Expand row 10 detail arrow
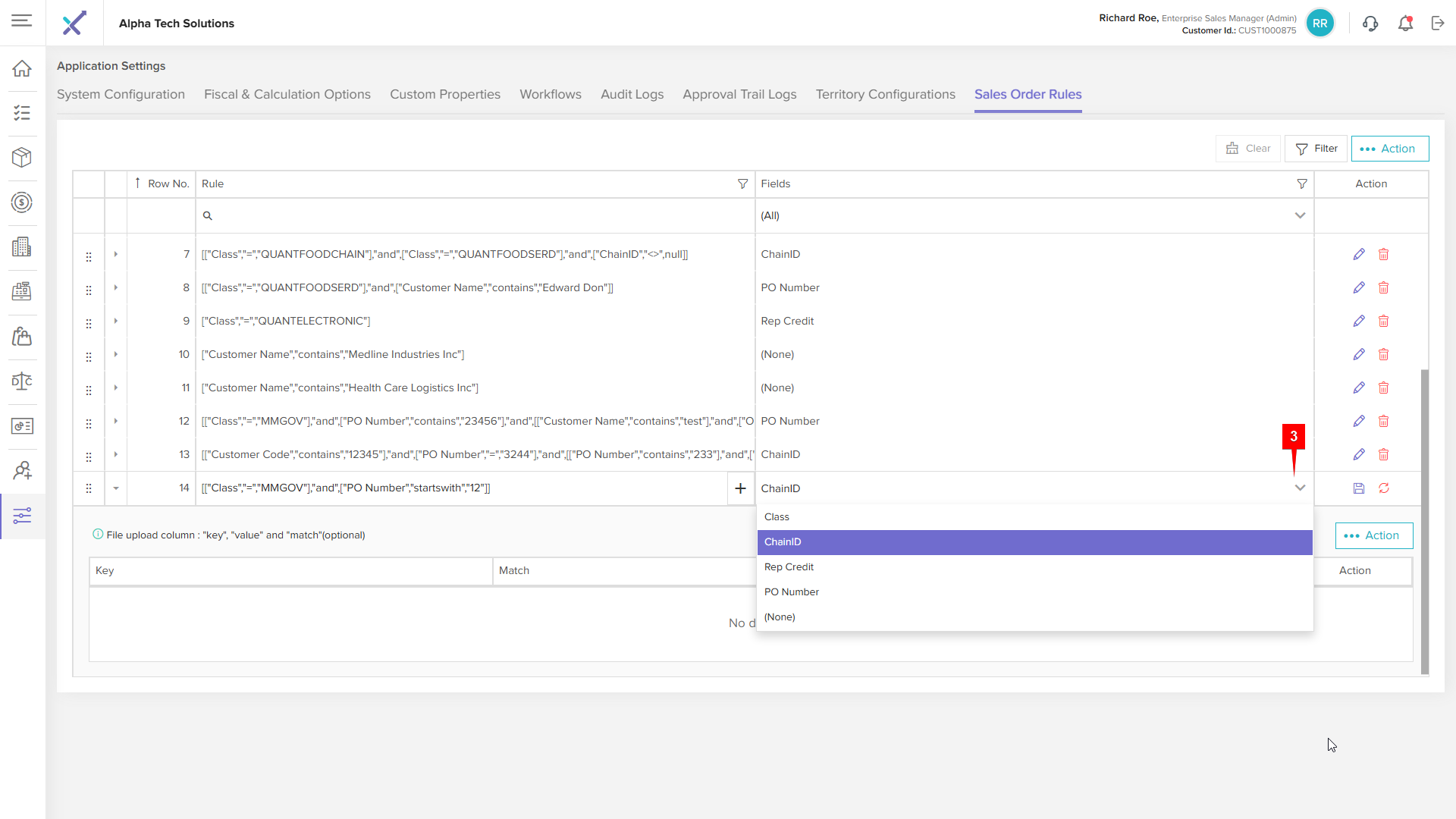 point(116,354)
